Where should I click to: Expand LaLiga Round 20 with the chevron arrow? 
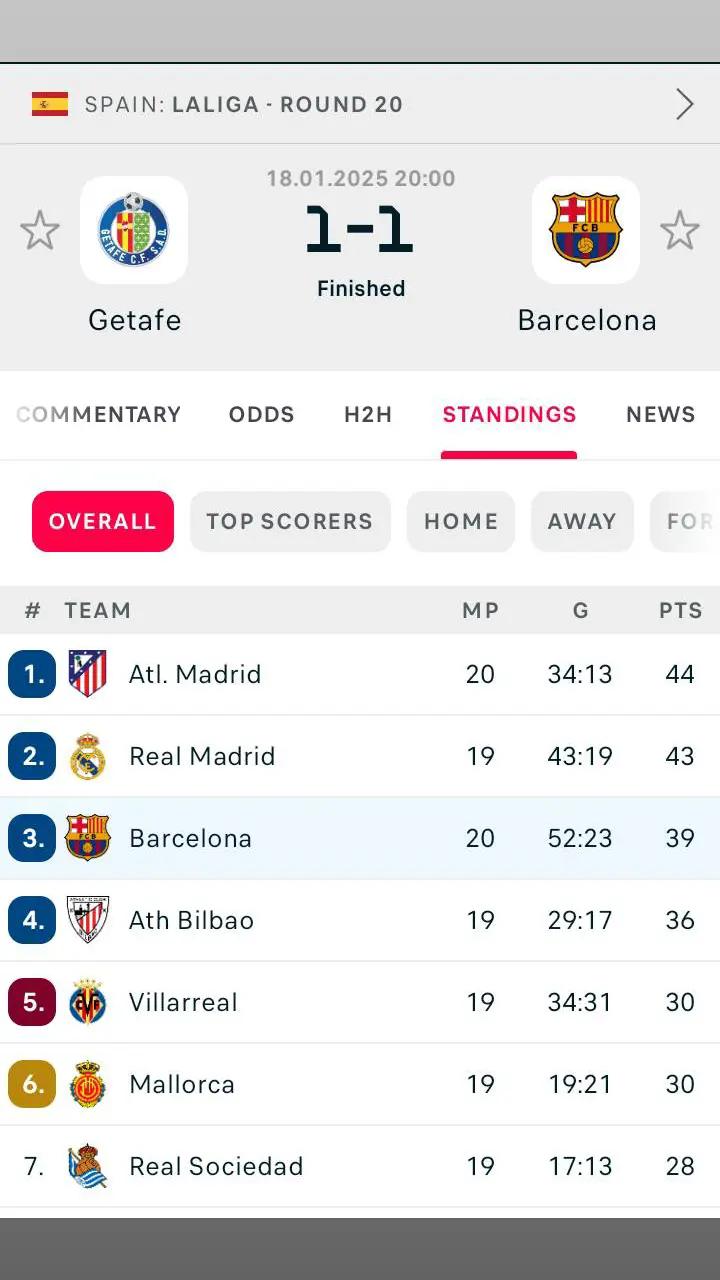point(685,104)
